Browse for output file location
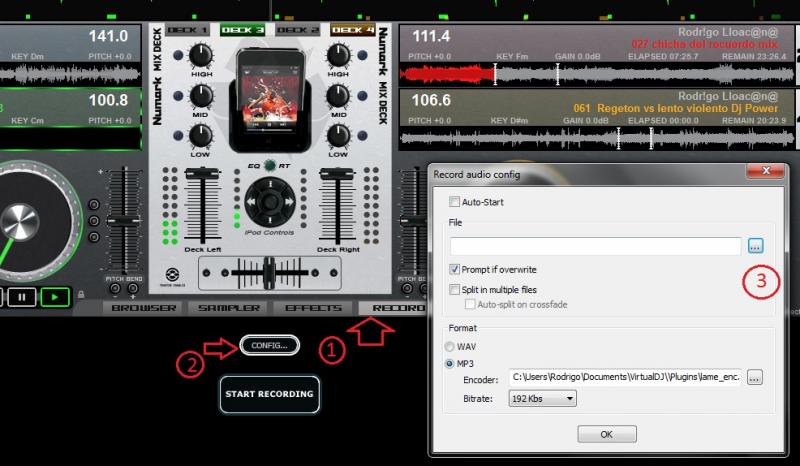 pyautogui.click(x=755, y=246)
